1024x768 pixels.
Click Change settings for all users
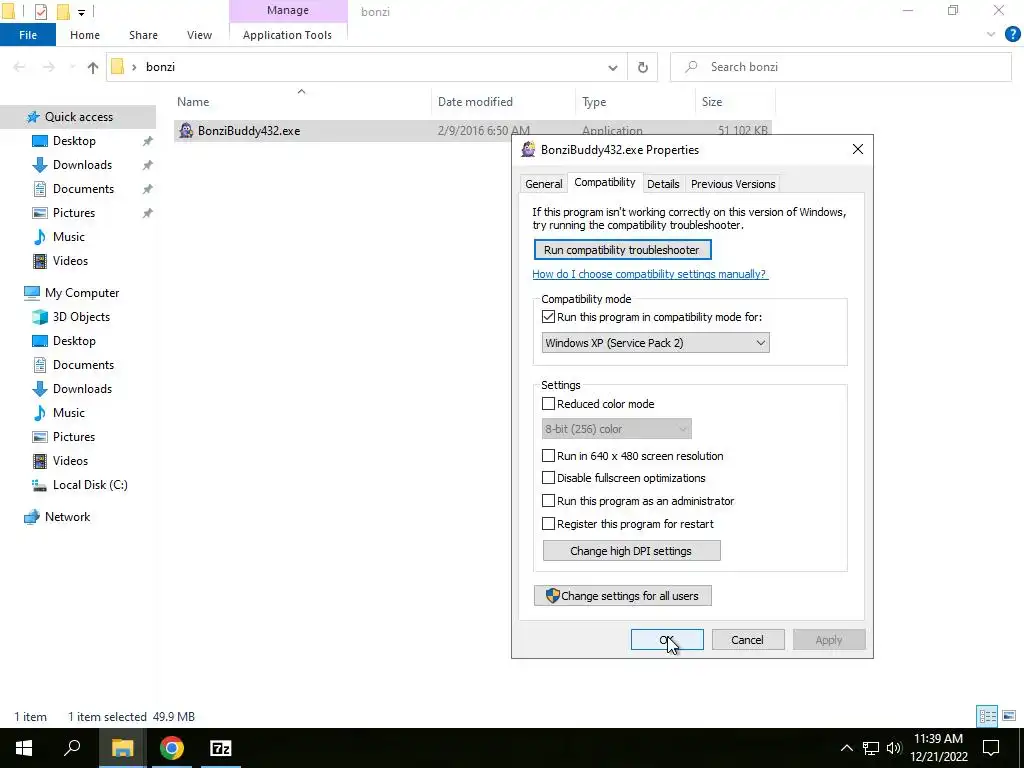coord(622,596)
